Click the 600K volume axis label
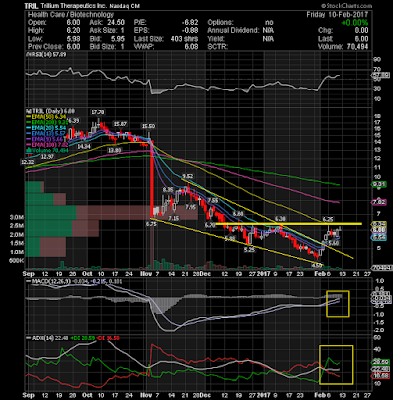Image resolution: width=393 pixels, height=400 pixels. coord(17,260)
